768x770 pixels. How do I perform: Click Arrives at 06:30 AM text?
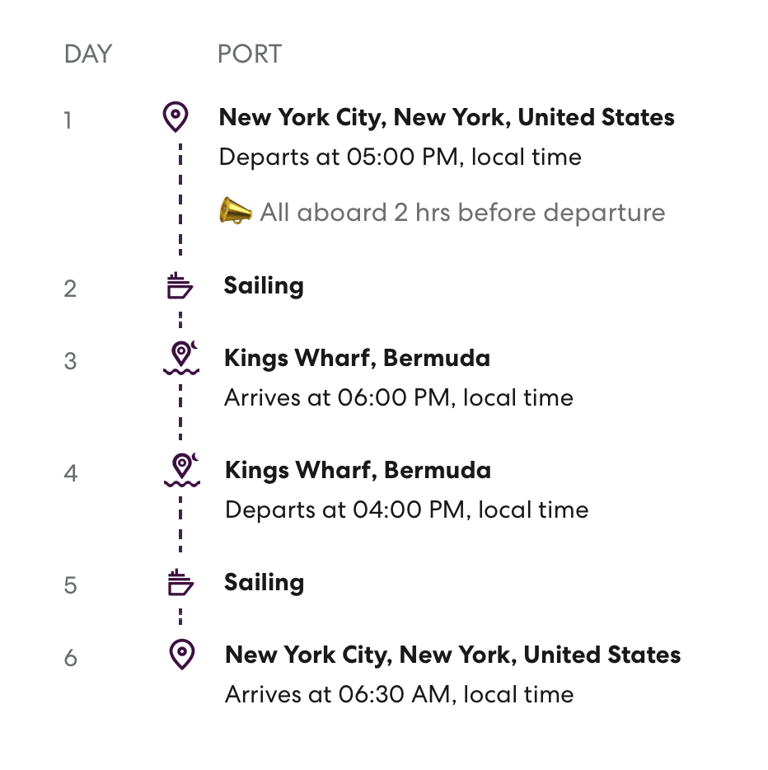399,694
